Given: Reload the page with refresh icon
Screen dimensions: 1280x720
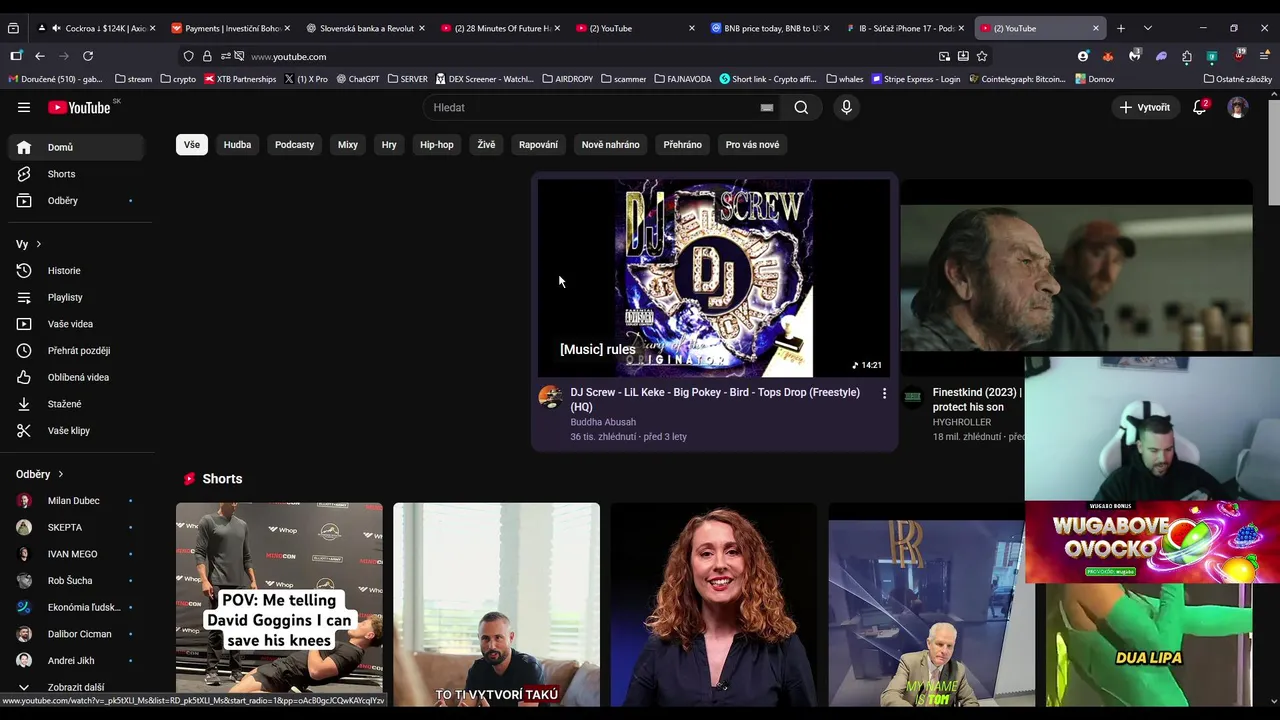Looking at the screenshot, I should point(88,56).
